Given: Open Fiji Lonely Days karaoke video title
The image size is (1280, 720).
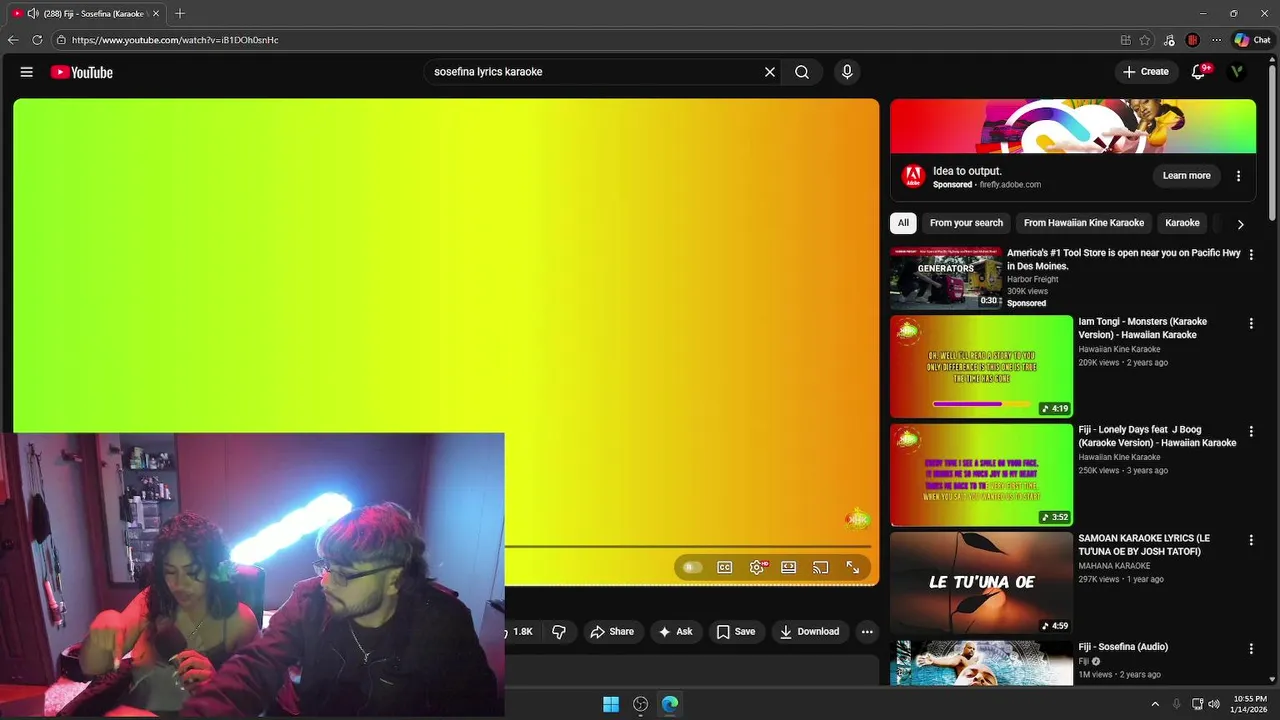Looking at the screenshot, I should click(x=1157, y=436).
